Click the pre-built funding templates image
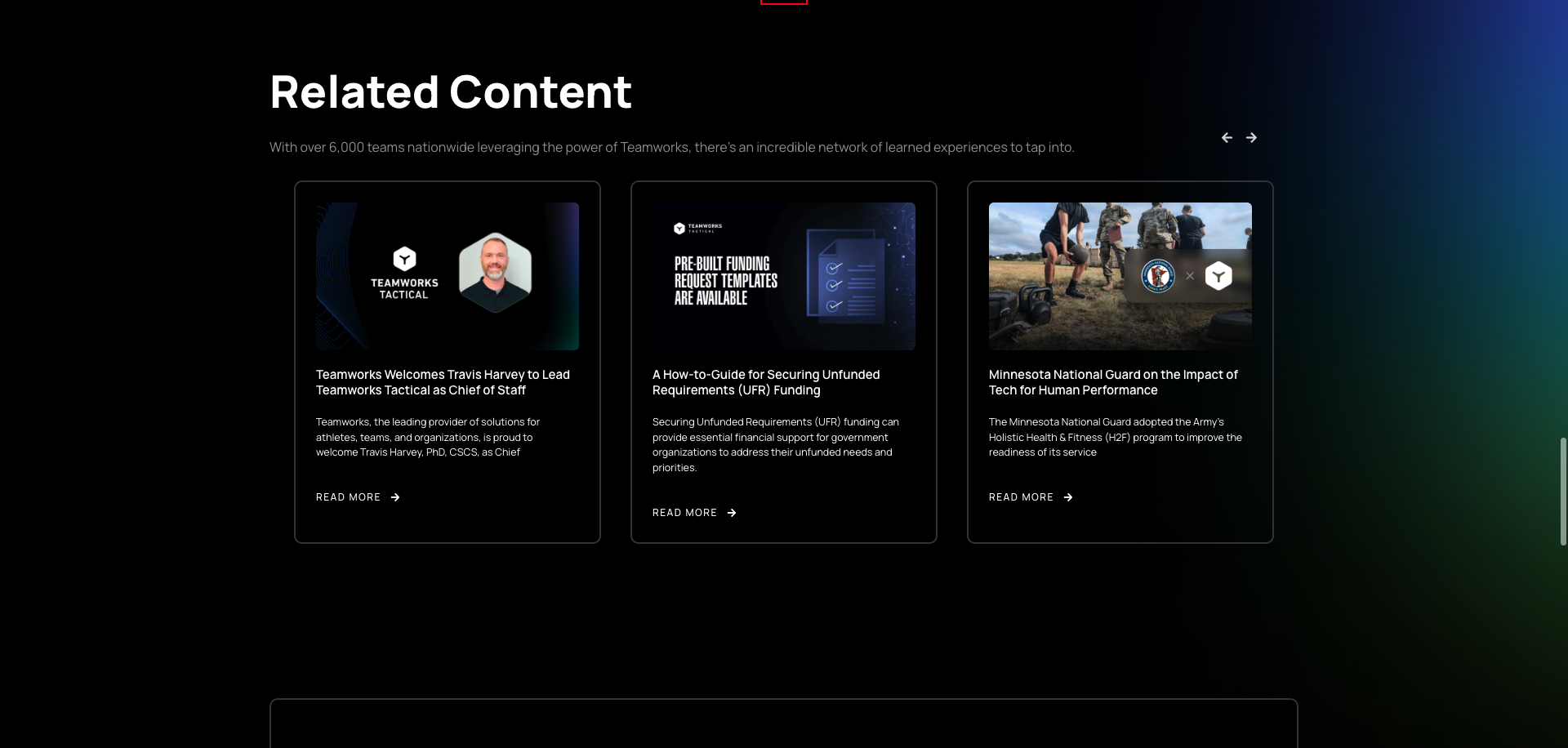Screen dimensions: 1568x748 tap(783, 276)
